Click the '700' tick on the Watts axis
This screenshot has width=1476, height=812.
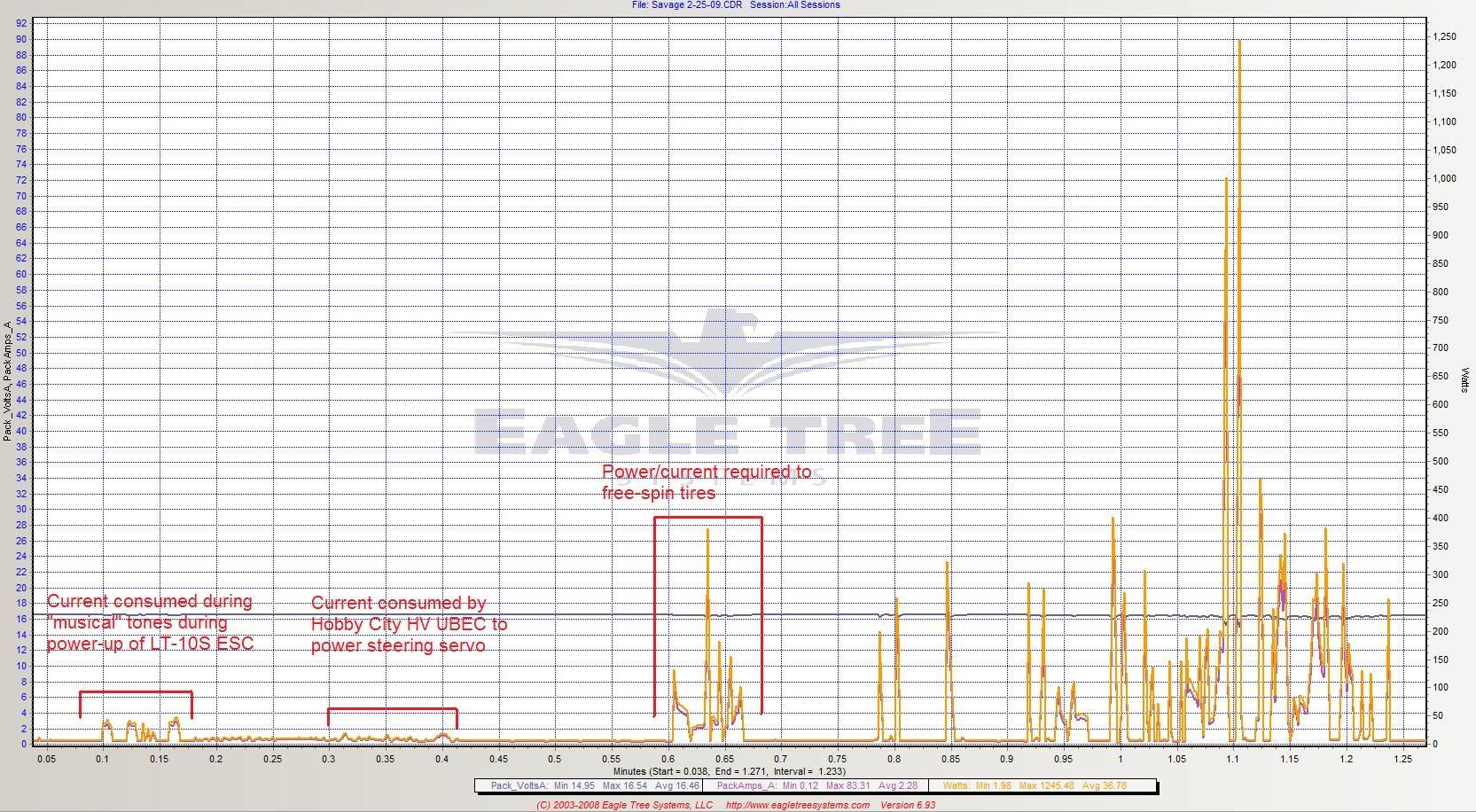1441,348
